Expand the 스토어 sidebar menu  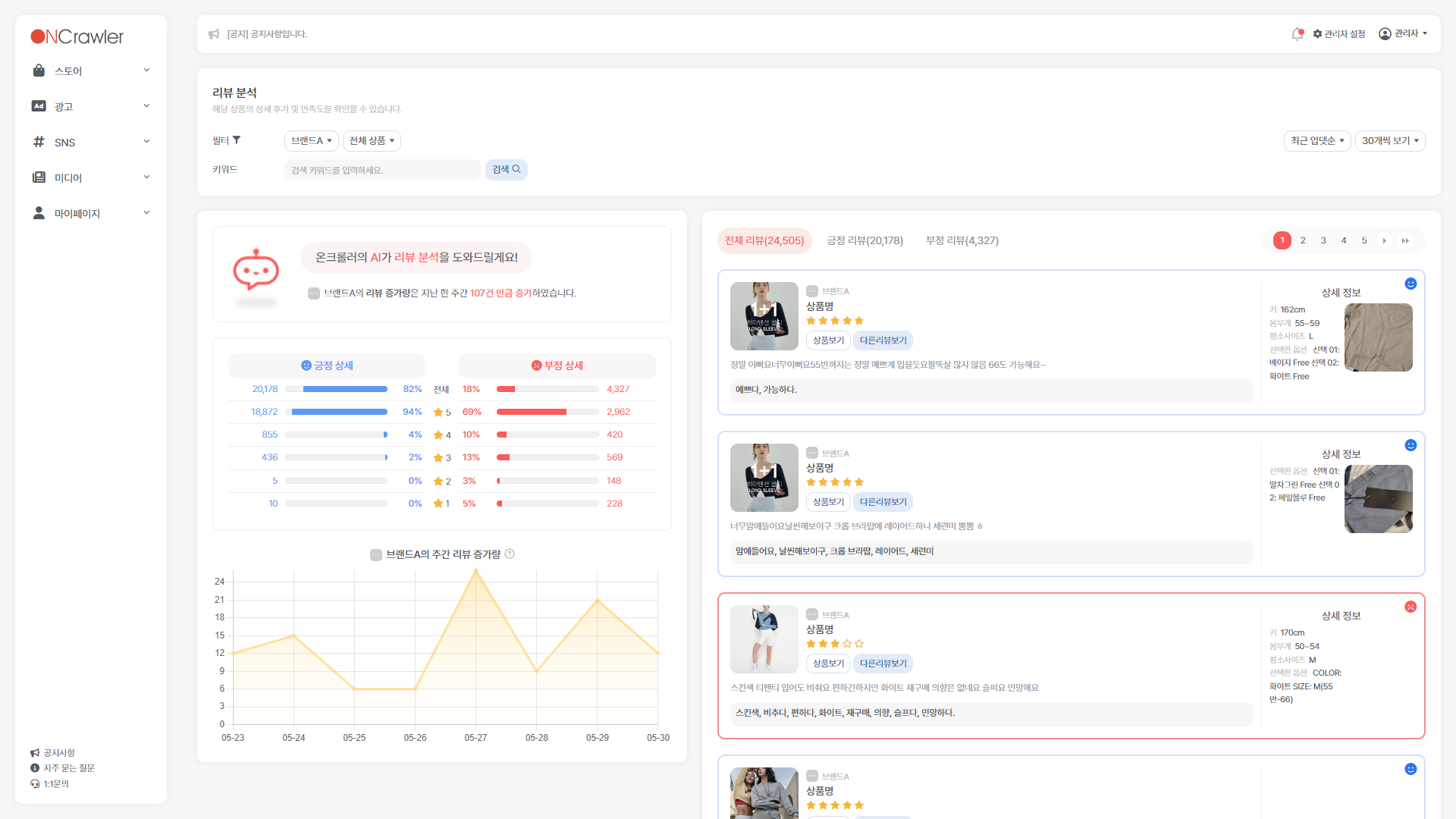pos(91,71)
